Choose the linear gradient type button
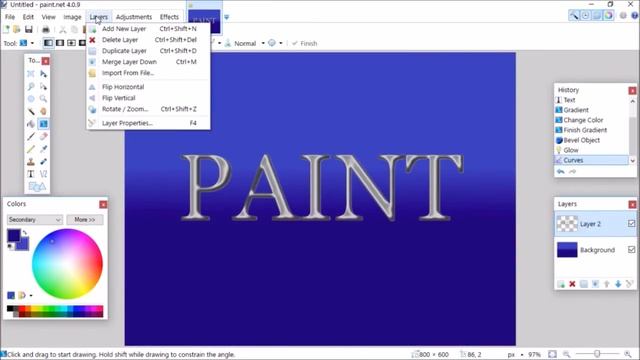640x360 pixels. click(x=48, y=43)
